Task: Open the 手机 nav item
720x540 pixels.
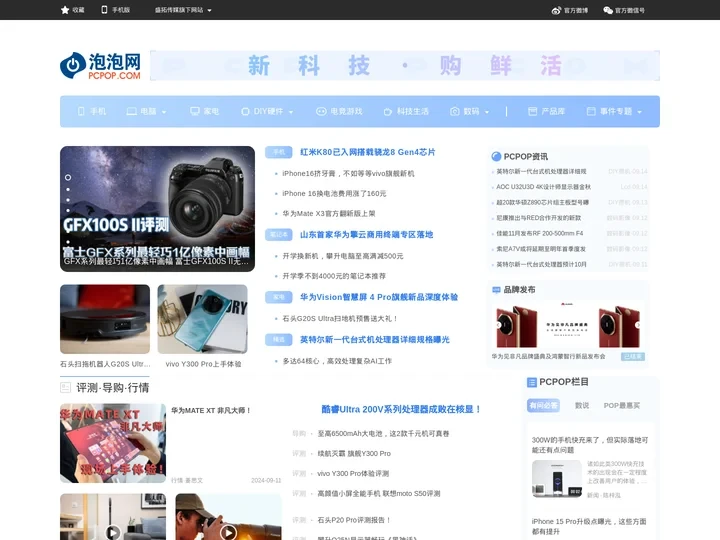Action: (97, 111)
